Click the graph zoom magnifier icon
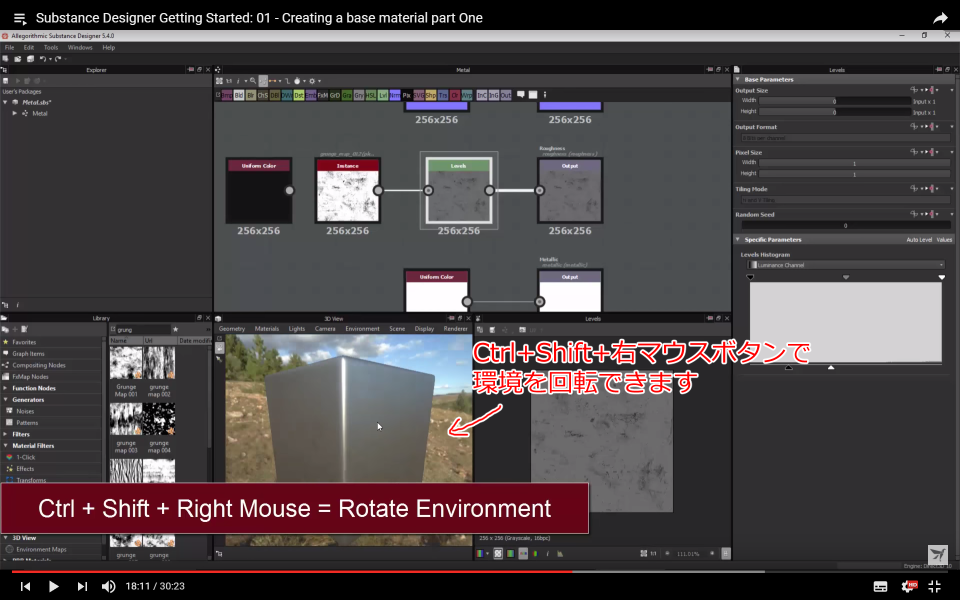 [253, 81]
